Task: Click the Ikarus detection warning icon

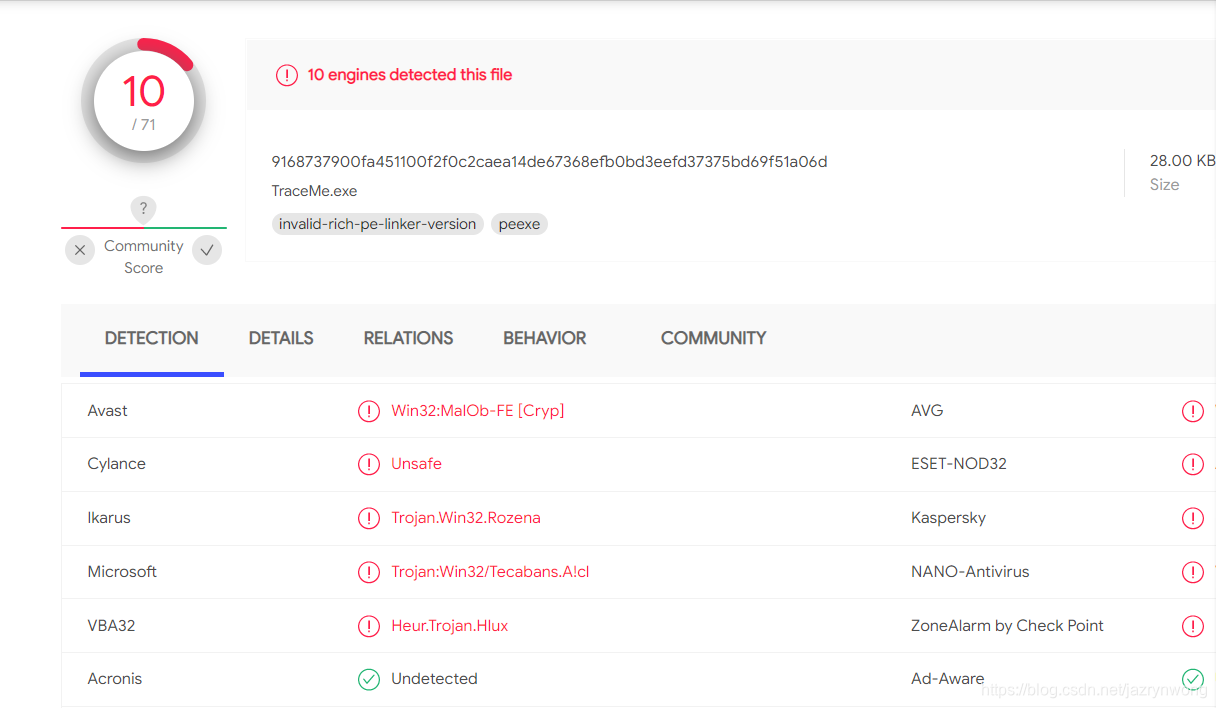Action: (369, 518)
